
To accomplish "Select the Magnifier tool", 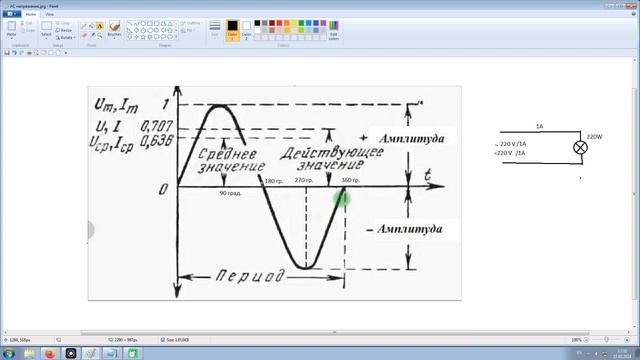I will point(100,36).
